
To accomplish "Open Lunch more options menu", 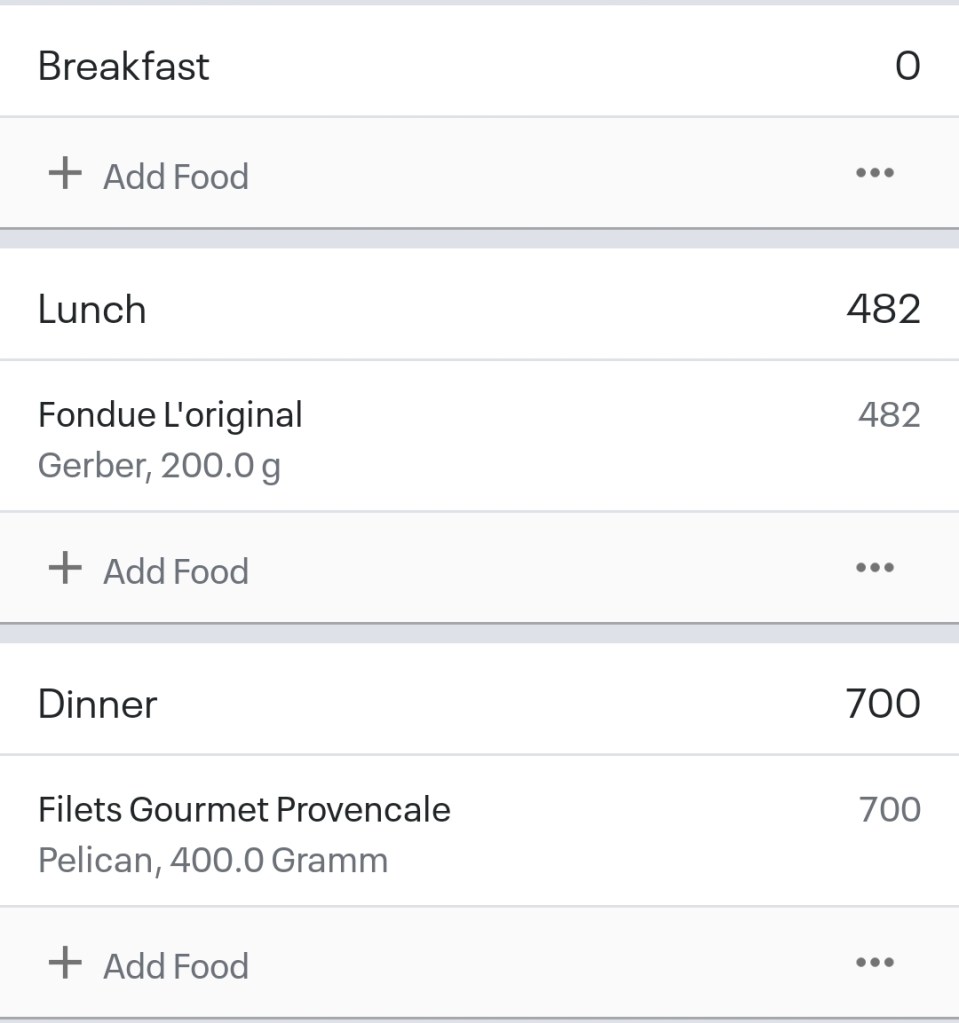I will tap(875, 568).
